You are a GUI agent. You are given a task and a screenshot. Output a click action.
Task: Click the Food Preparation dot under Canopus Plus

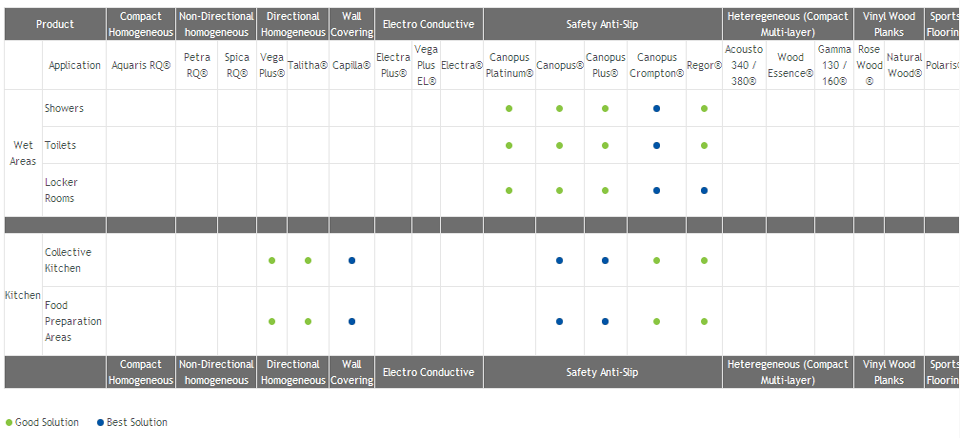pos(605,322)
